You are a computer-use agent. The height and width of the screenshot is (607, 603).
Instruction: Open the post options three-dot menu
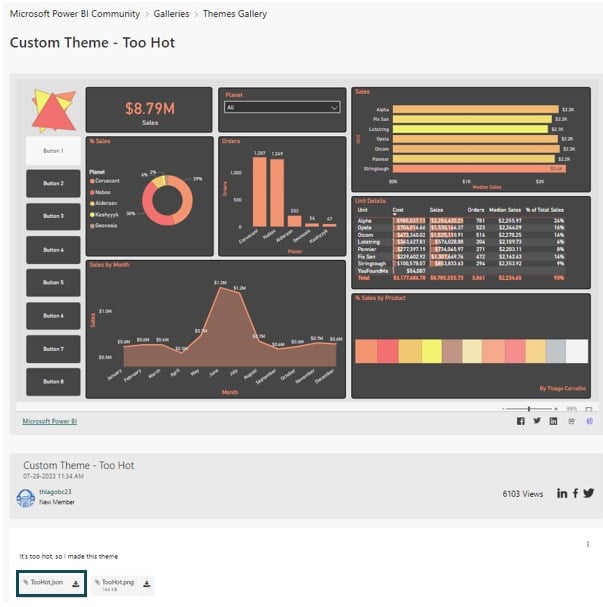tap(588, 544)
